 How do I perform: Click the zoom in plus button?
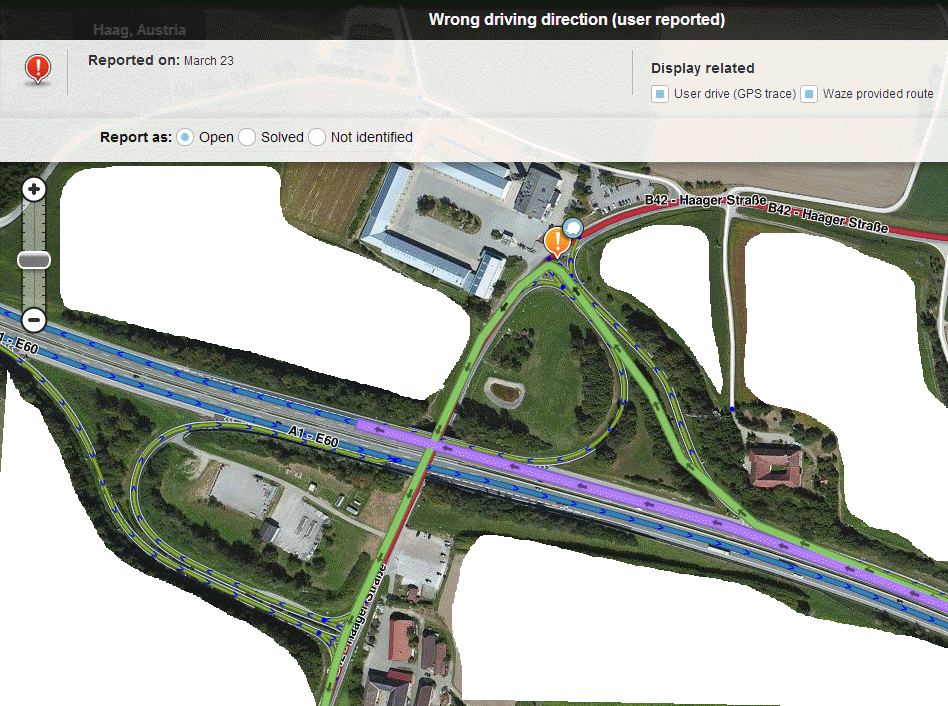tap(34, 190)
